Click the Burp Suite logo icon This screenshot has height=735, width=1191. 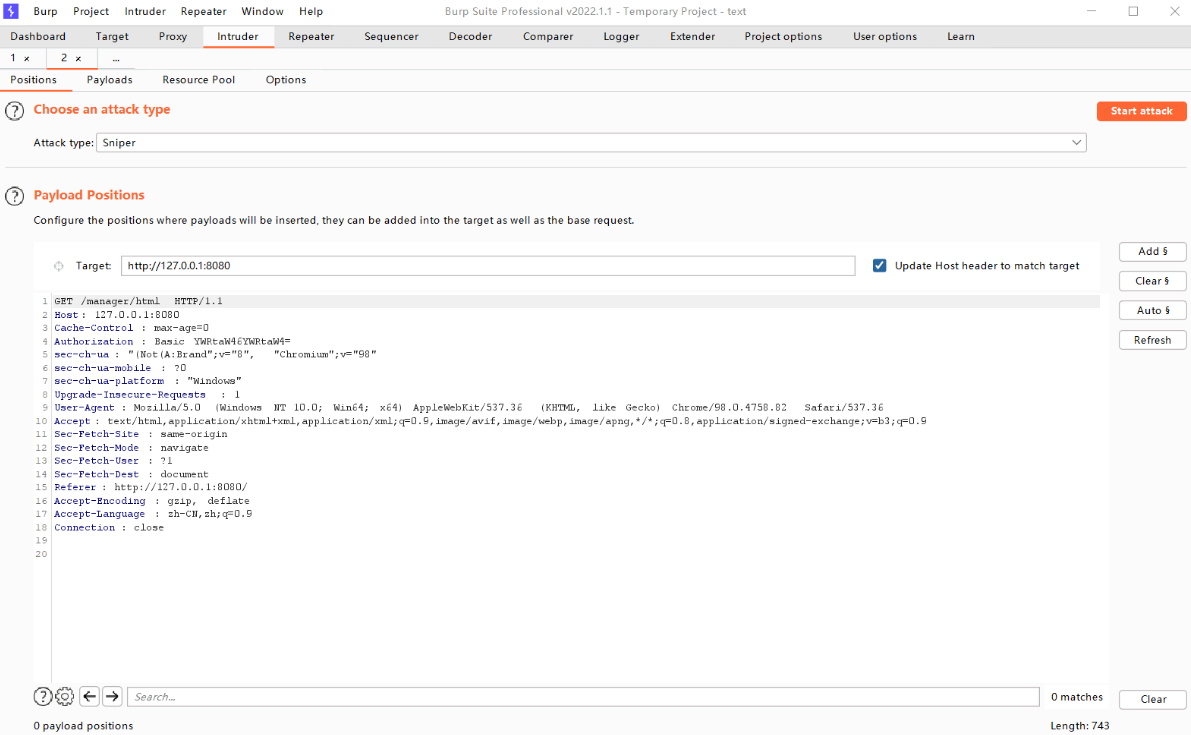(x=11, y=11)
